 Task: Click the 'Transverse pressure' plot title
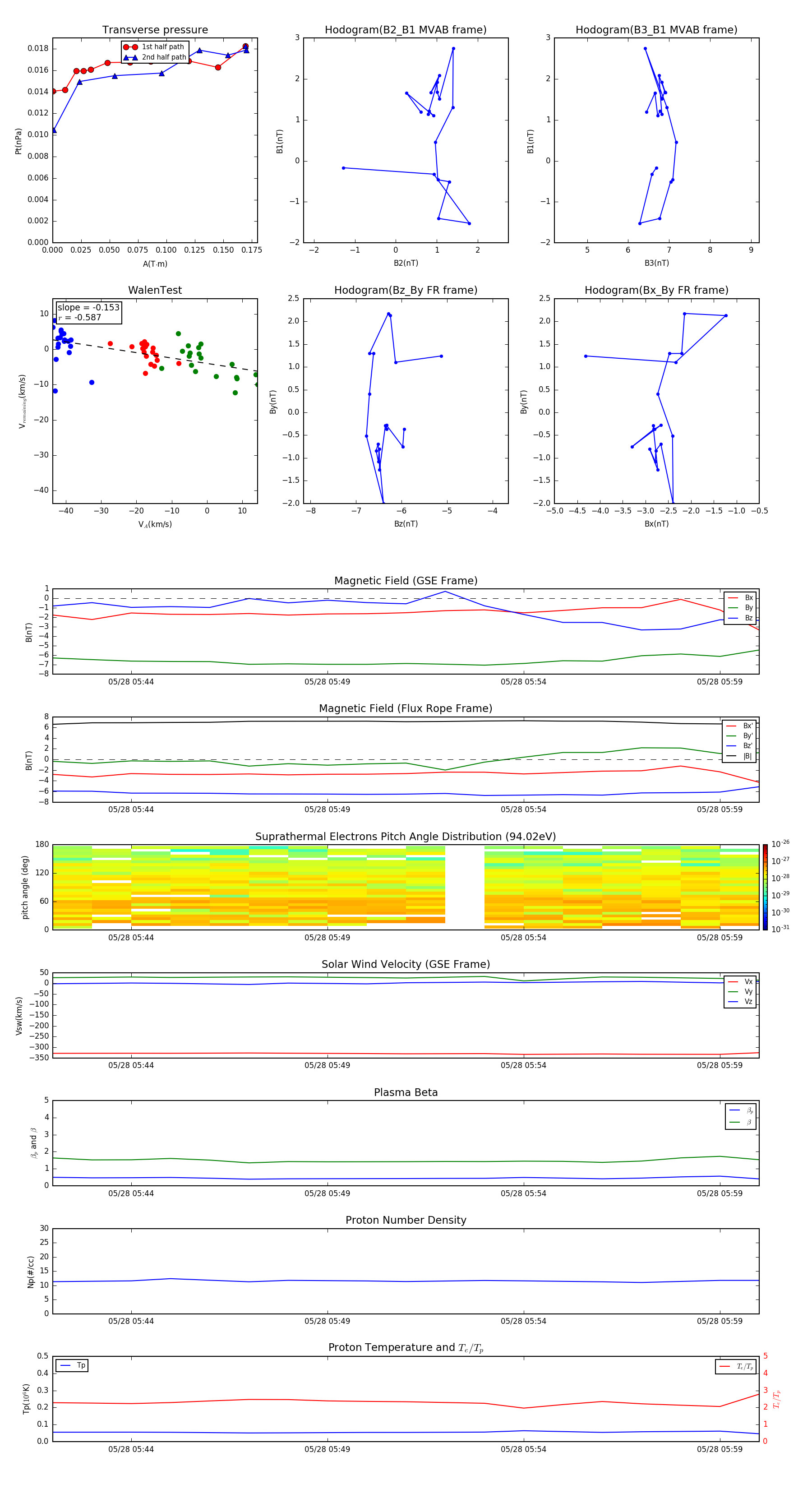pyautogui.click(x=155, y=29)
